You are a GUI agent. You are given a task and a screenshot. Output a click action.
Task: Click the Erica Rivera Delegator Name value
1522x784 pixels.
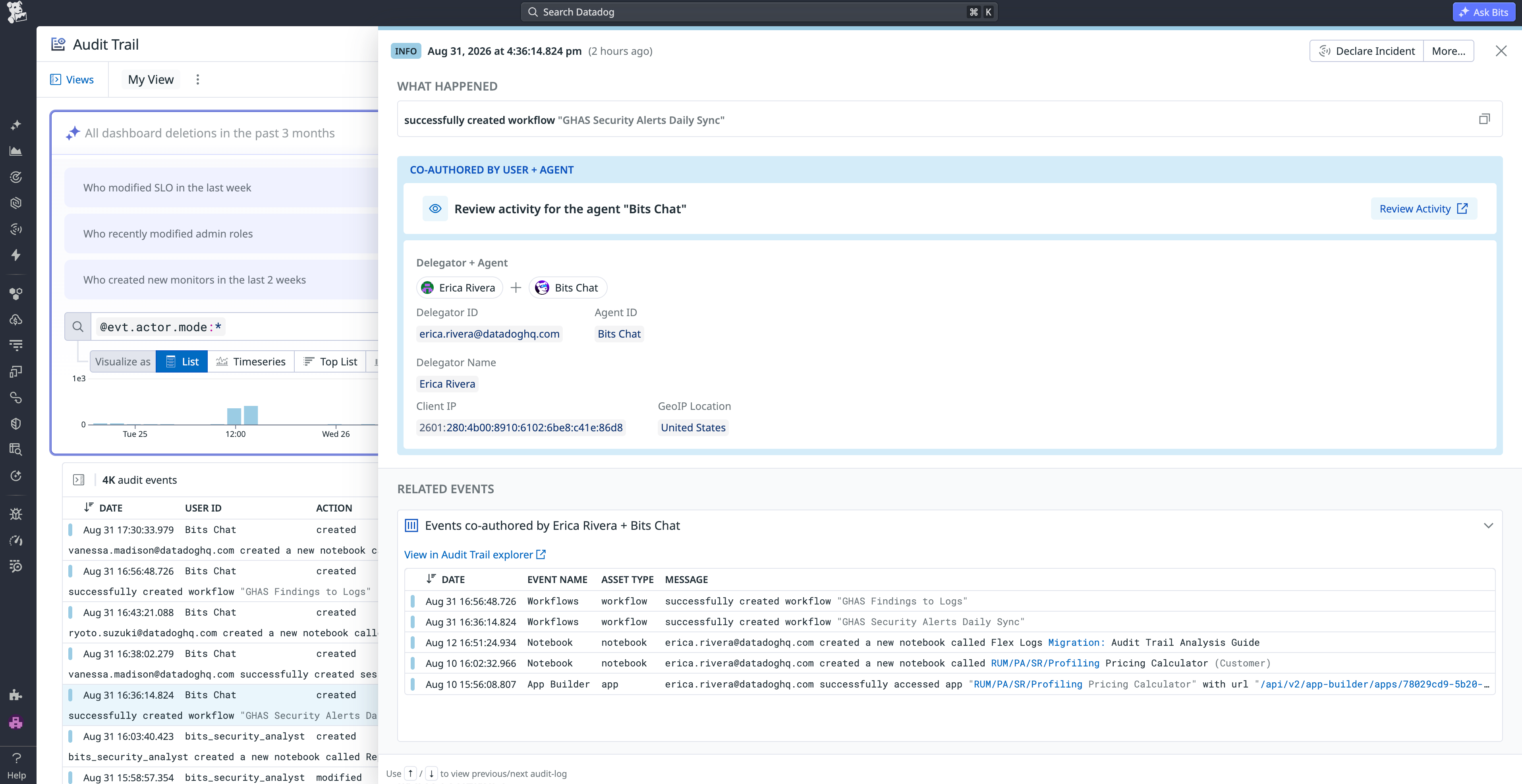pyautogui.click(x=447, y=384)
